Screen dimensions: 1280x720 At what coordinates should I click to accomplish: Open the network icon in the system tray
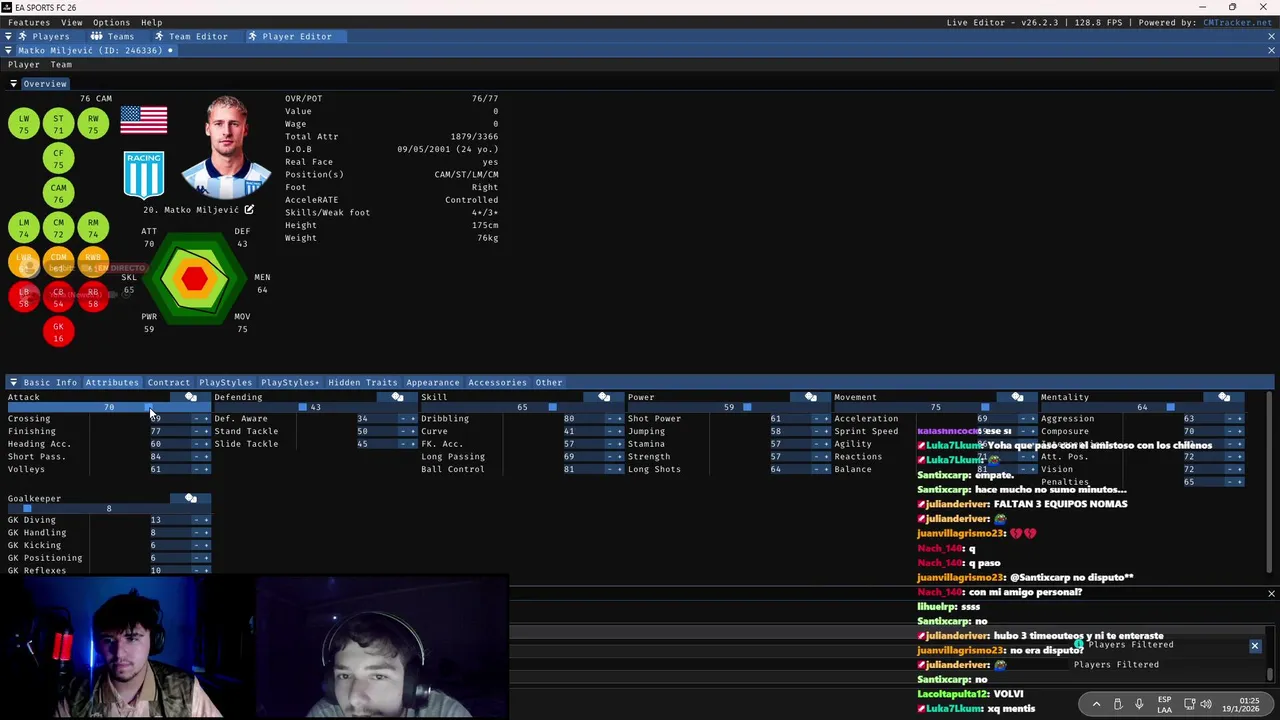(x=1189, y=704)
